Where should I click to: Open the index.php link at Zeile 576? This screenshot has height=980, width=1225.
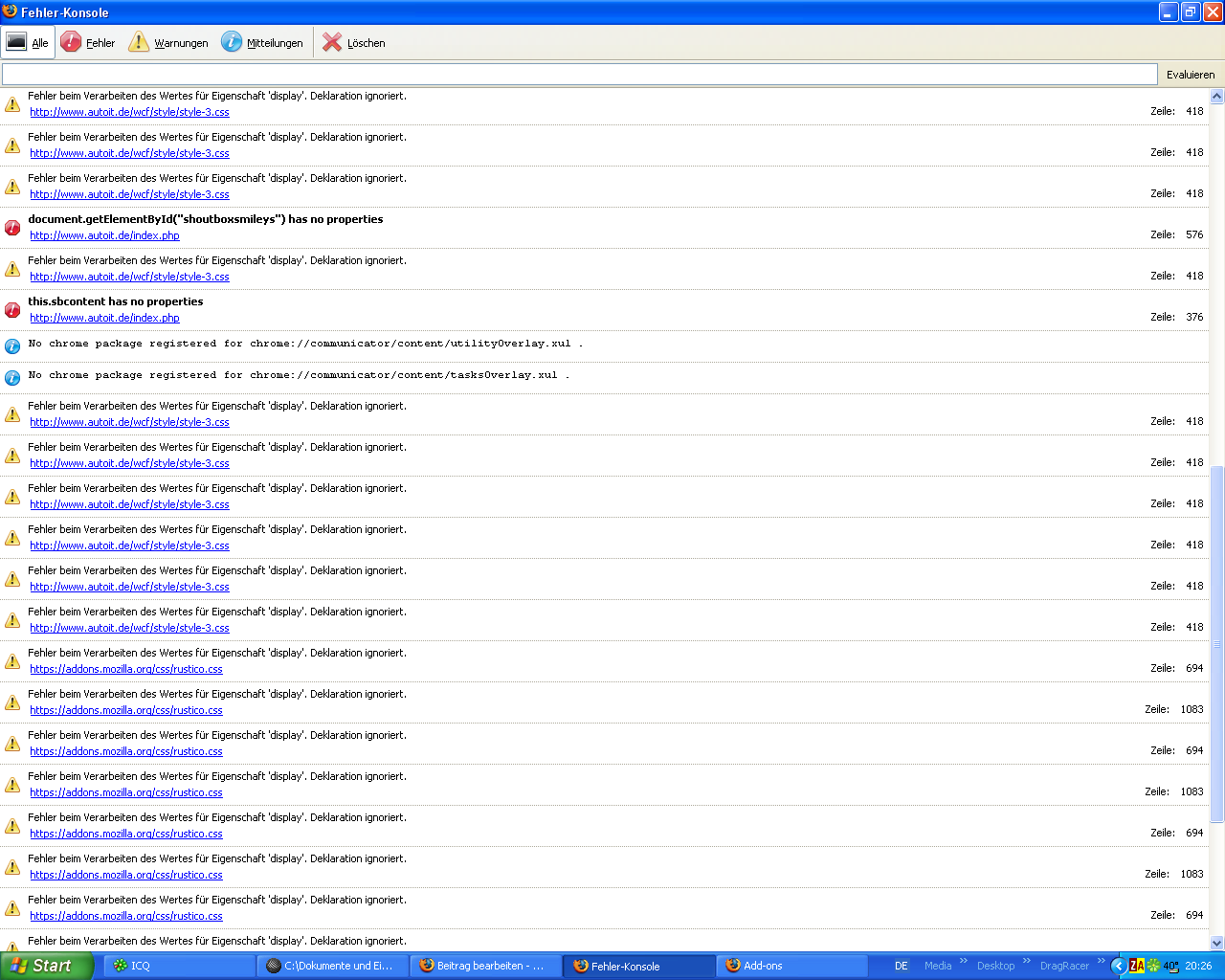104,235
